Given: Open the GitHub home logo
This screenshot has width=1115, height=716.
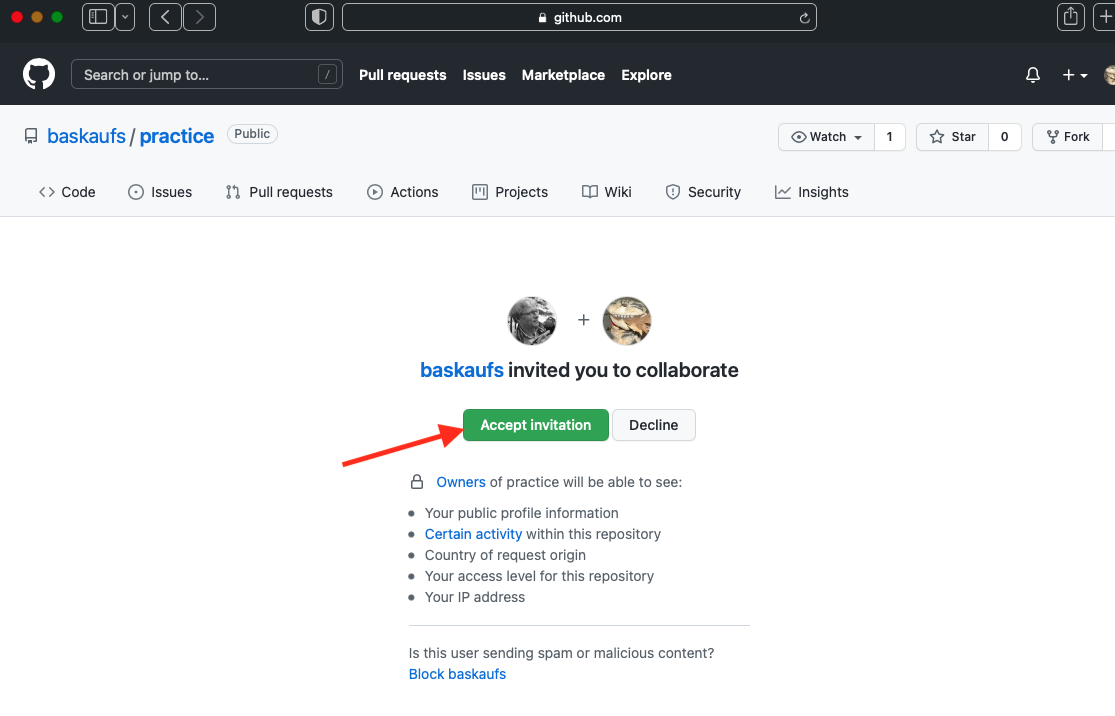Looking at the screenshot, I should pyautogui.click(x=39, y=74).
